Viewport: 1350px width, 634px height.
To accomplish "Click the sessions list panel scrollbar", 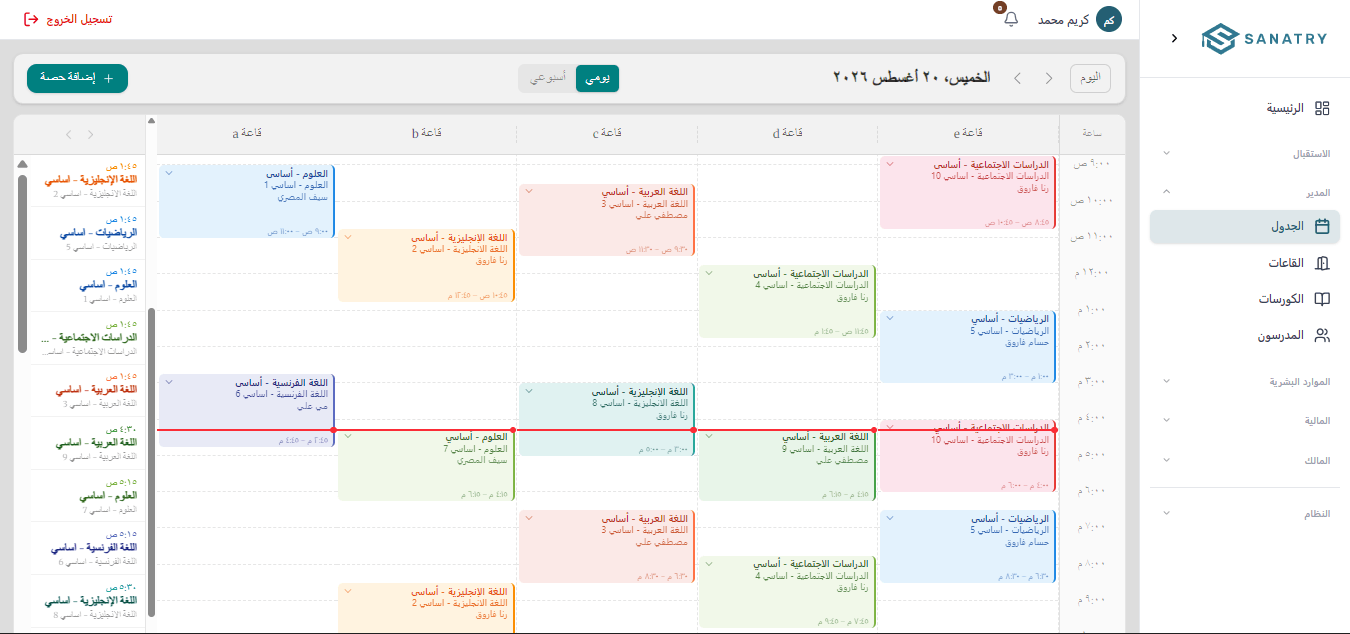I will point(22,265).
